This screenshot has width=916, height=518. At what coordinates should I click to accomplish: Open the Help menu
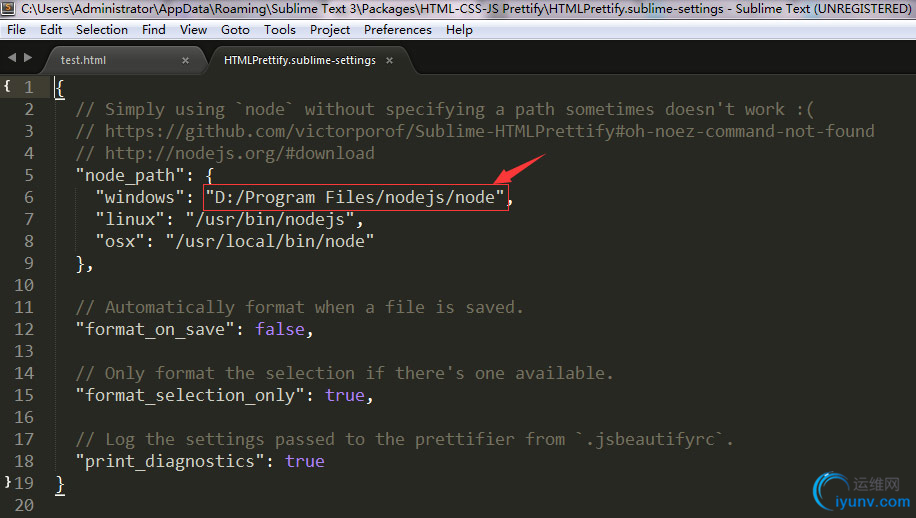pyautogui.click(x=459, y=30)
